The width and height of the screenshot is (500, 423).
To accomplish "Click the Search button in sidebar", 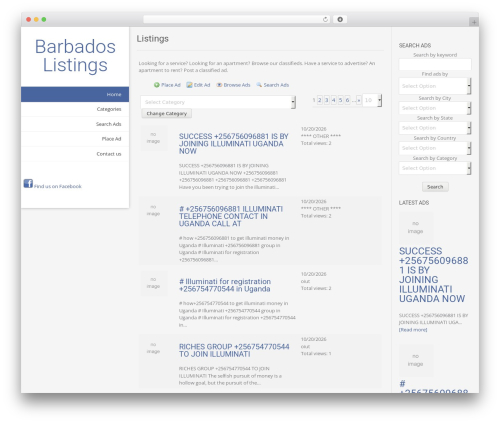I will tap(435, 187).
